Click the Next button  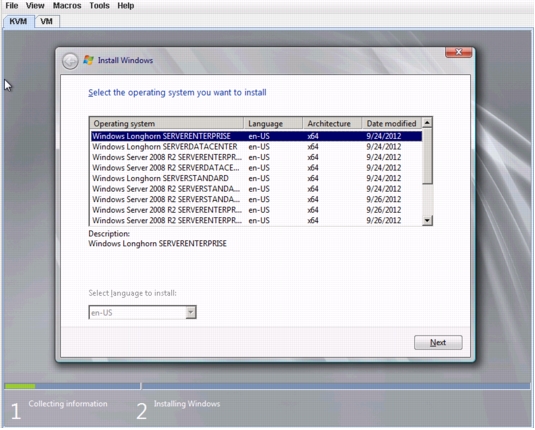click(438, 342)
